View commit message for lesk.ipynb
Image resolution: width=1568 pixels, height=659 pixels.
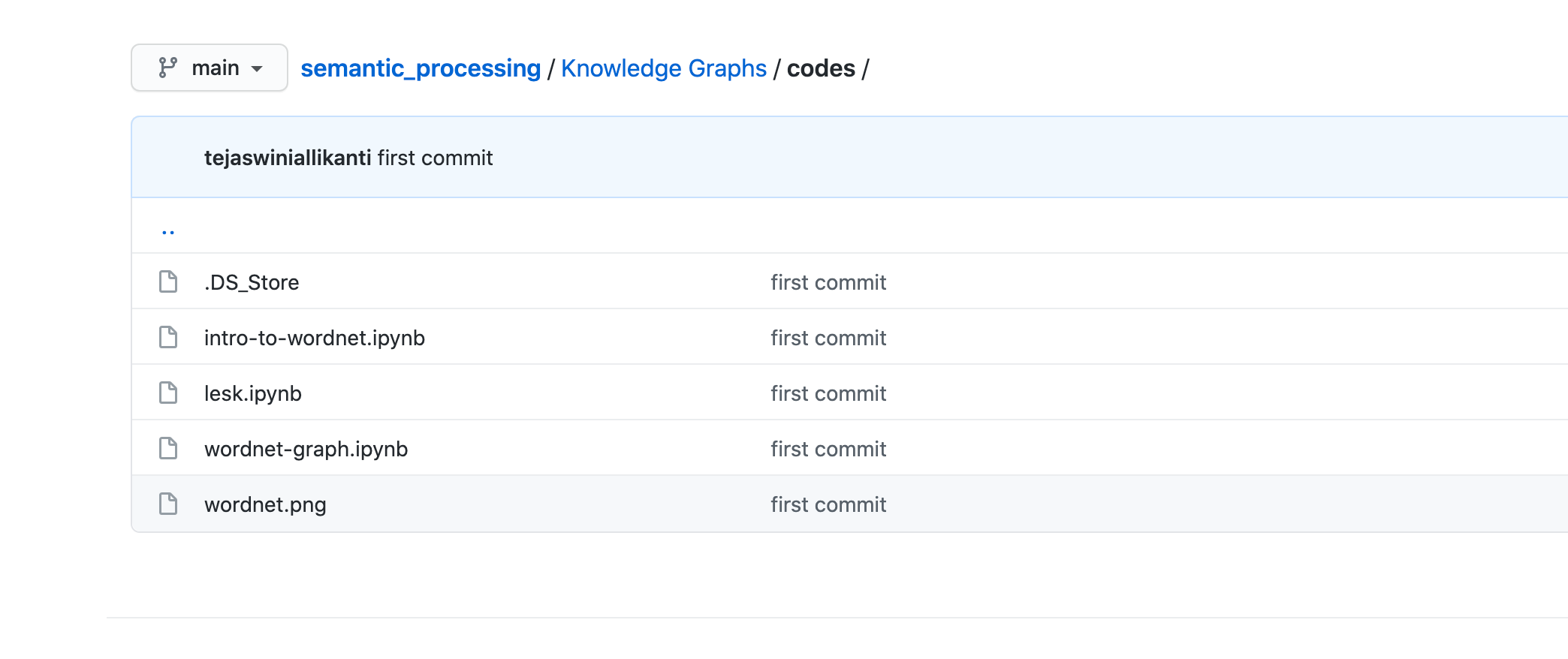click(x=828, y=393)
